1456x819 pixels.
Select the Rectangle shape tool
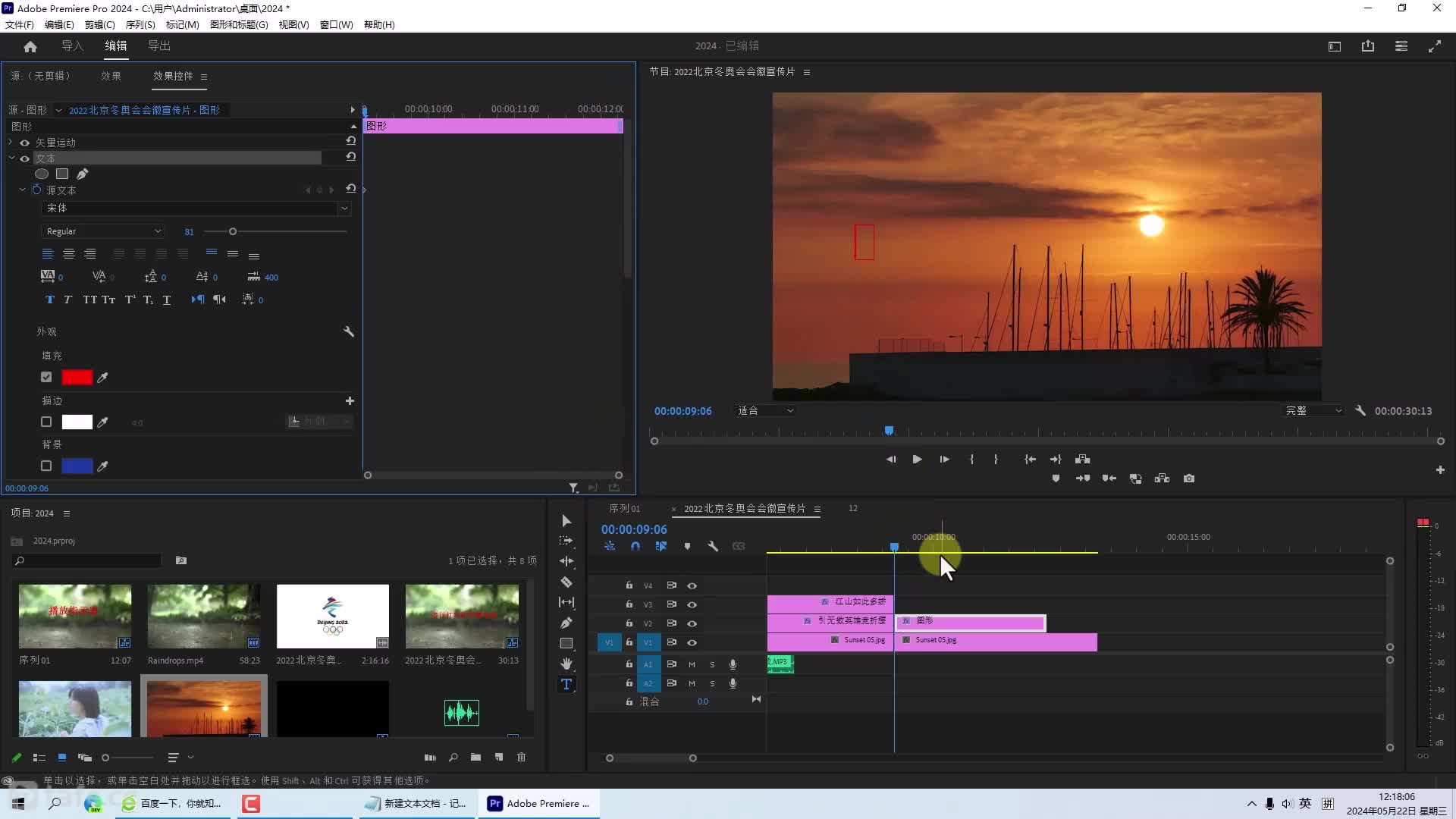pos(566,643)
